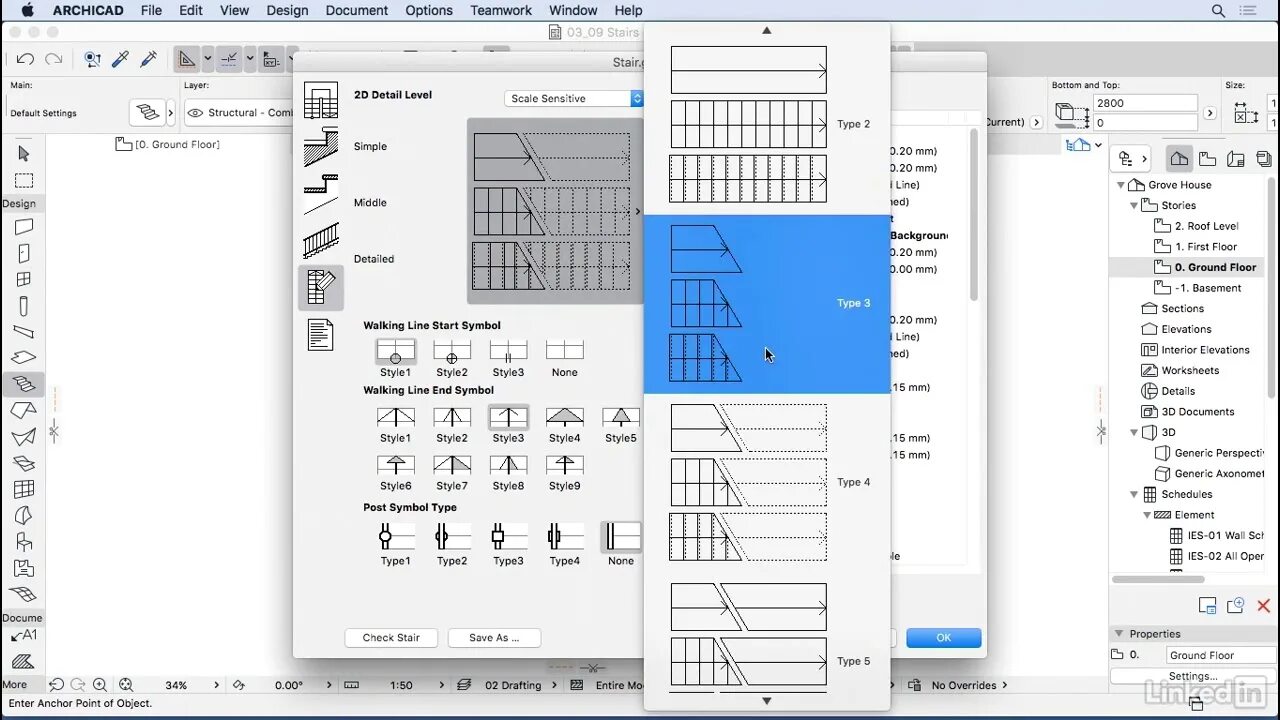Select Walking Line Start Symbol Style1
The image size is (1280, 720).
click(x=395, y=358)
